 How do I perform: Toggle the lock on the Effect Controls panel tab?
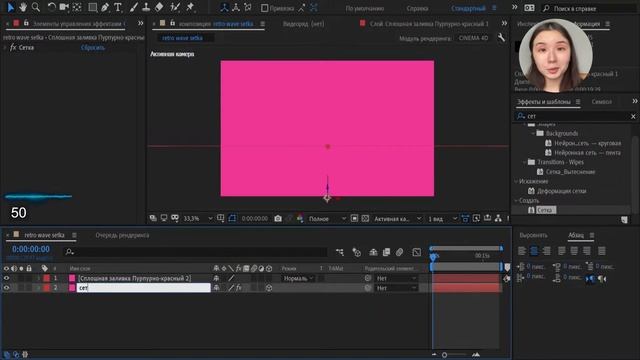click(x=26, y=23)
